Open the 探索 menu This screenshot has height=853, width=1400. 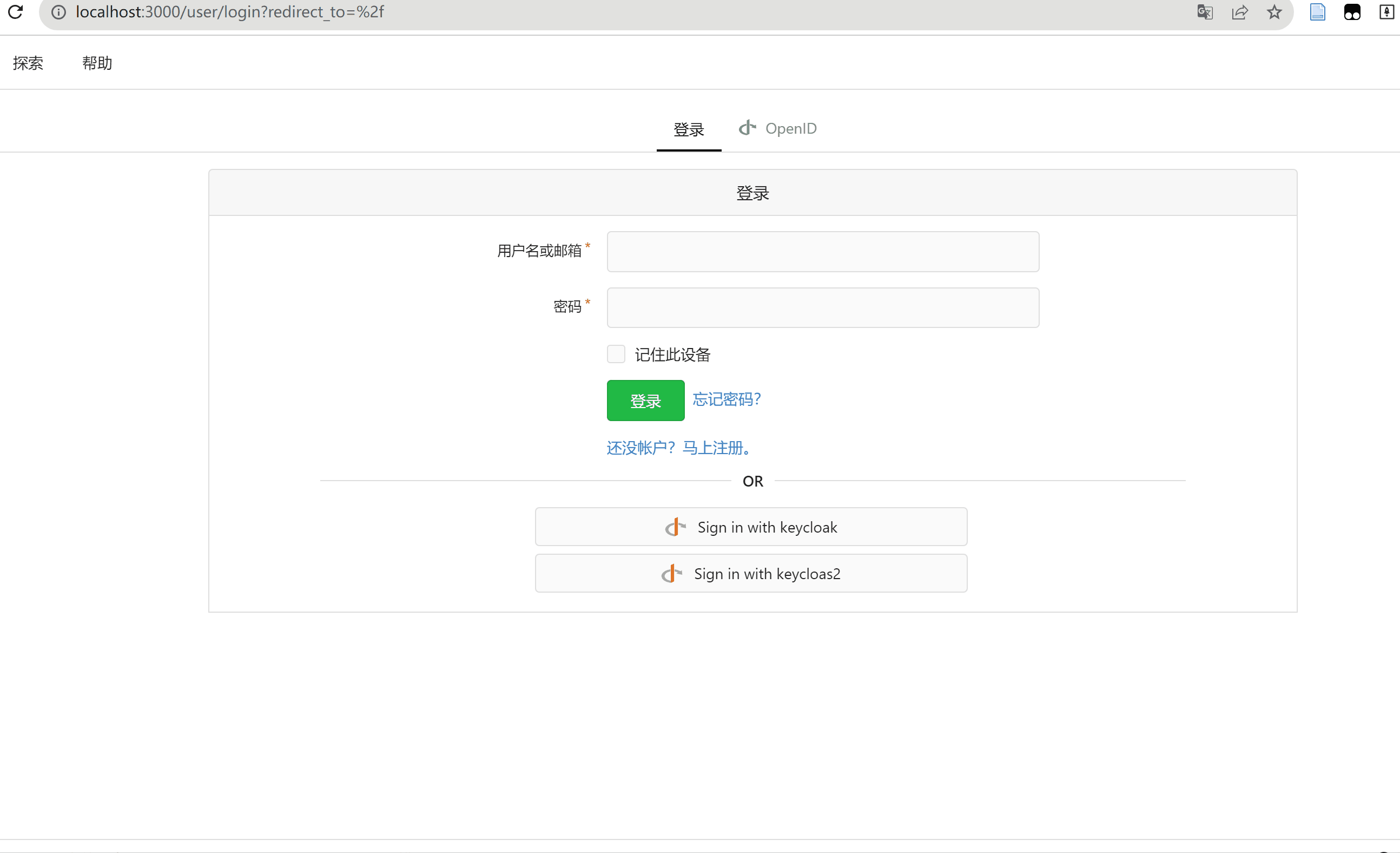click(28, 63)
